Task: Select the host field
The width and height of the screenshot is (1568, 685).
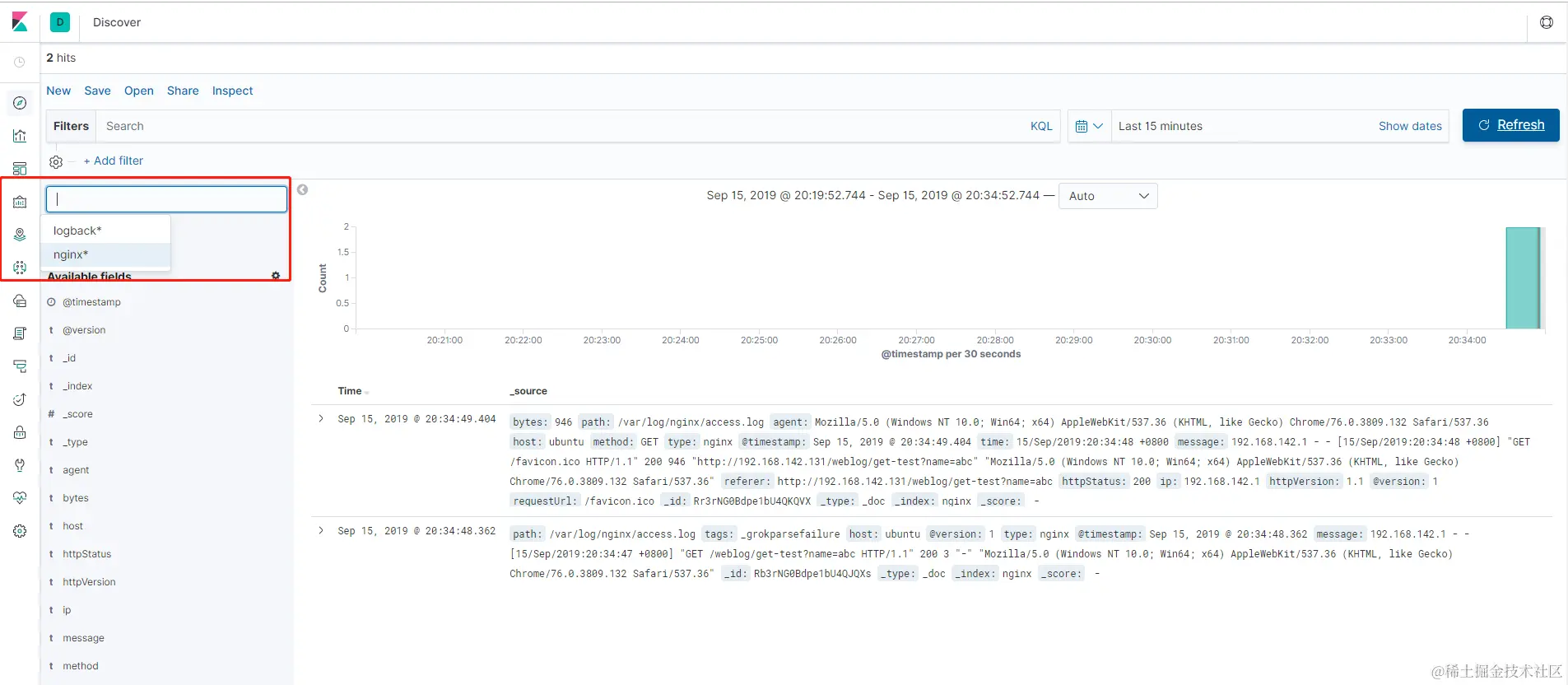Action: click(x=72, y=526)
